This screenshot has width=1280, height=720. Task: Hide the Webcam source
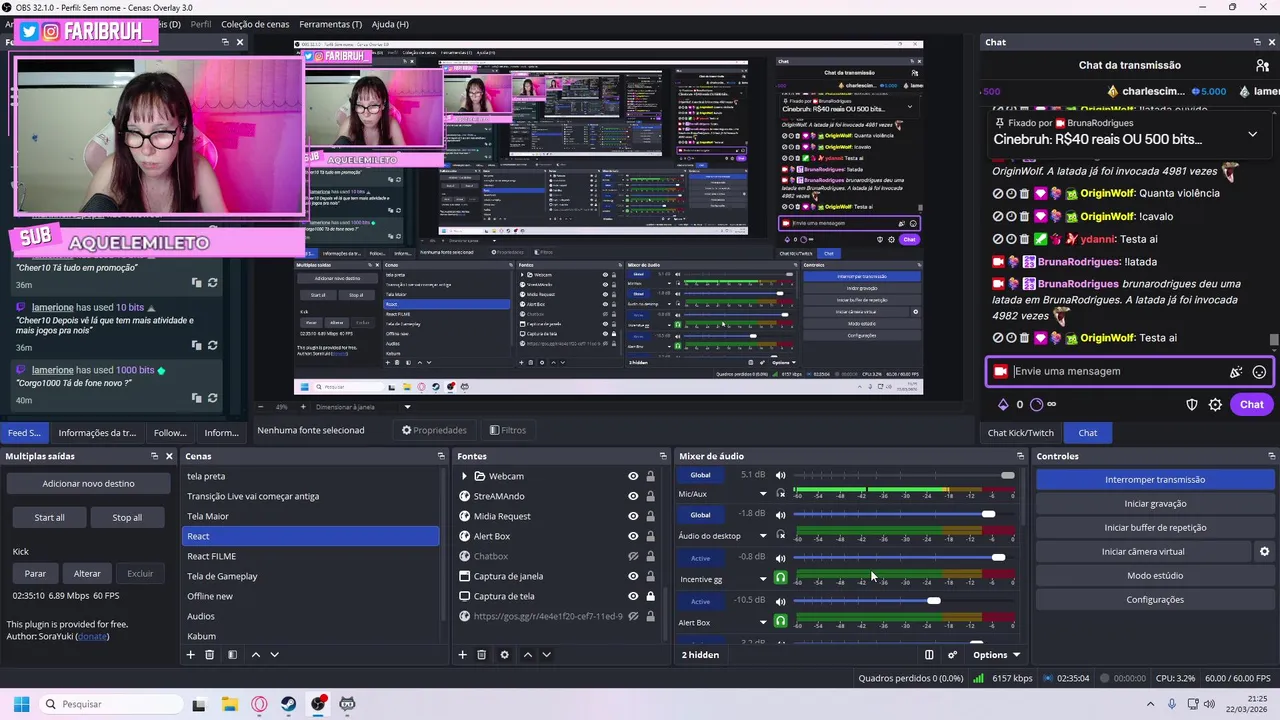(x=633, y=476)
